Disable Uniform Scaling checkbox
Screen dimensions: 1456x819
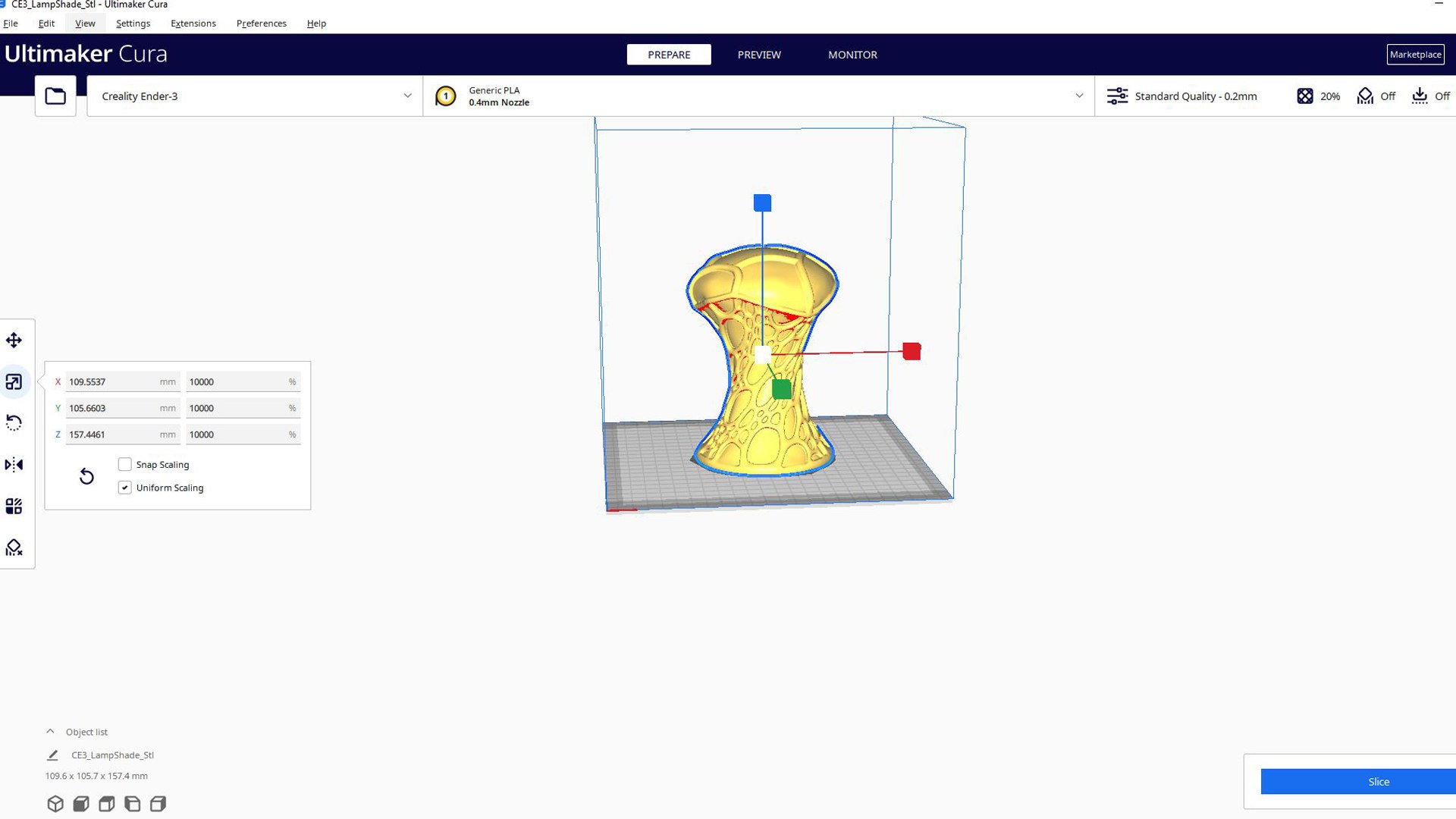125,488
